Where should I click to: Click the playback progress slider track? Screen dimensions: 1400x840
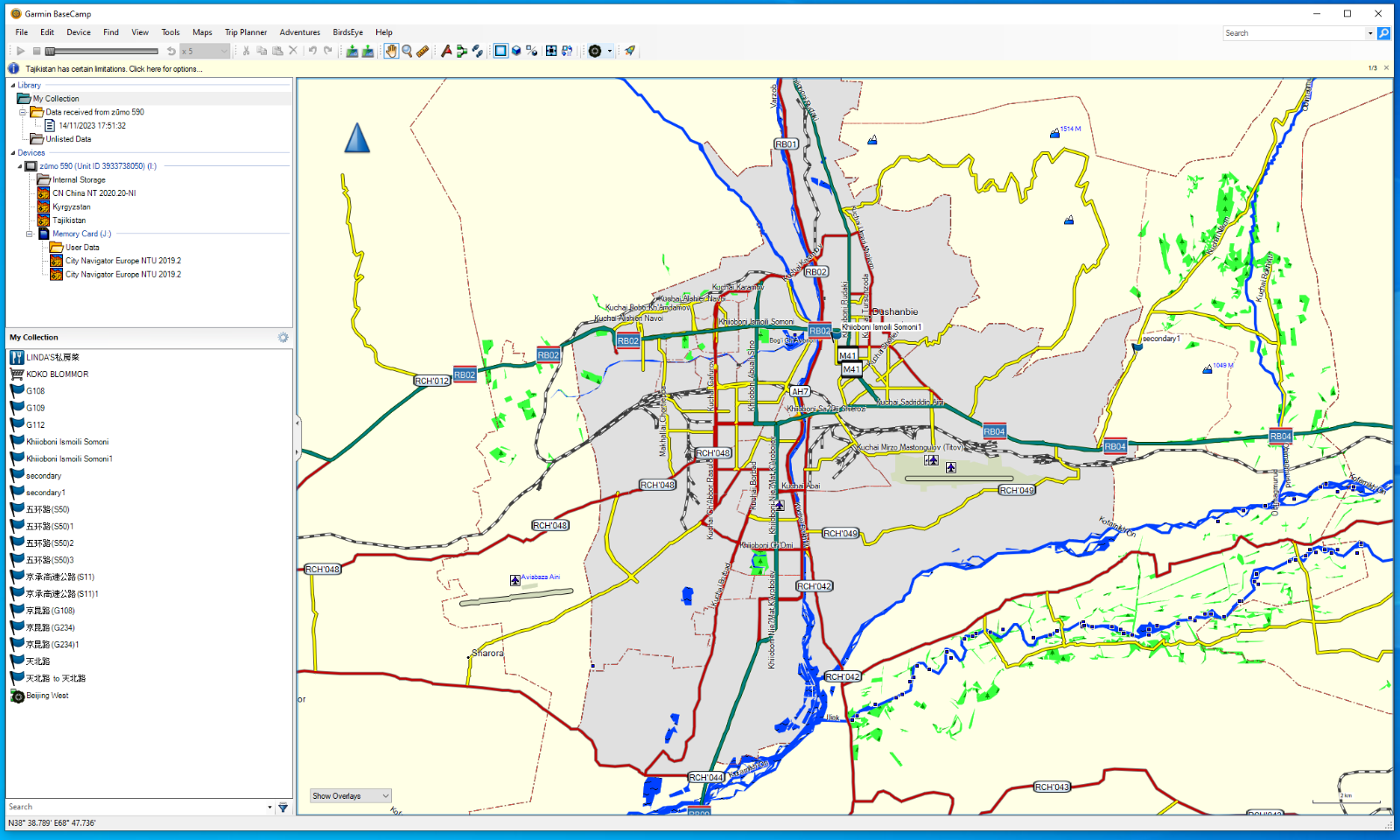point(102,51)
